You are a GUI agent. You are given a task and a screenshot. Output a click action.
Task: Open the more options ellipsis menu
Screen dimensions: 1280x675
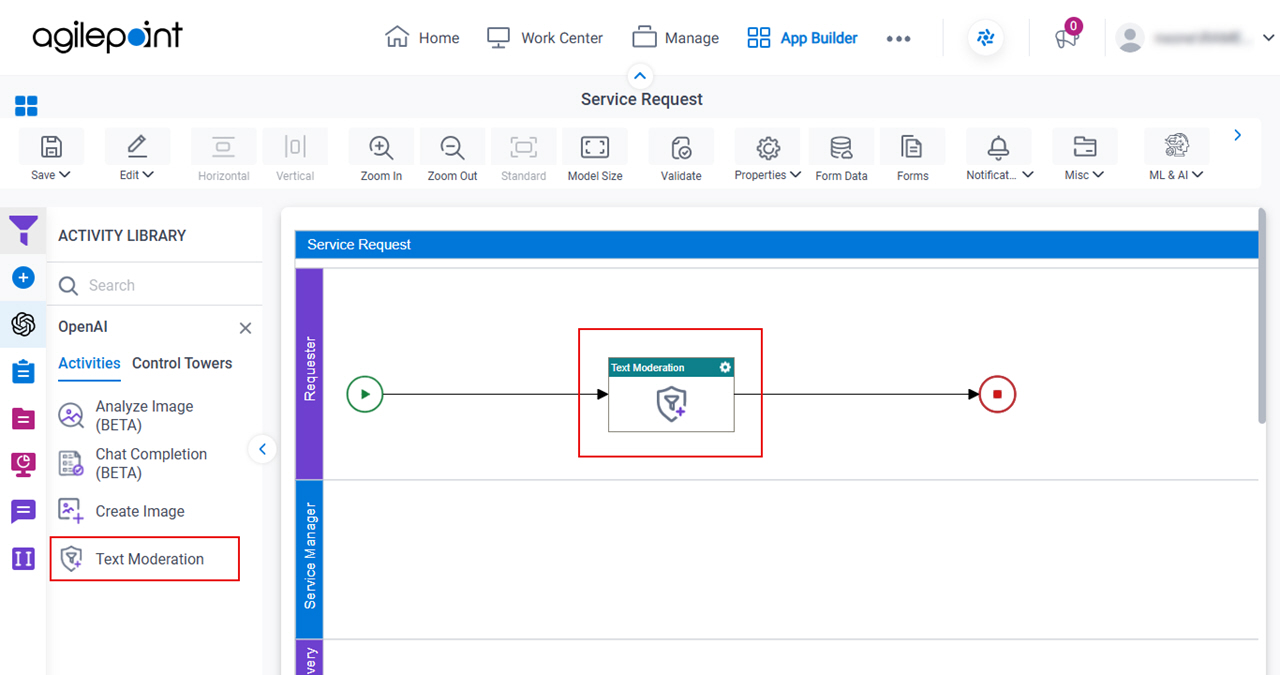coord(898,38)
